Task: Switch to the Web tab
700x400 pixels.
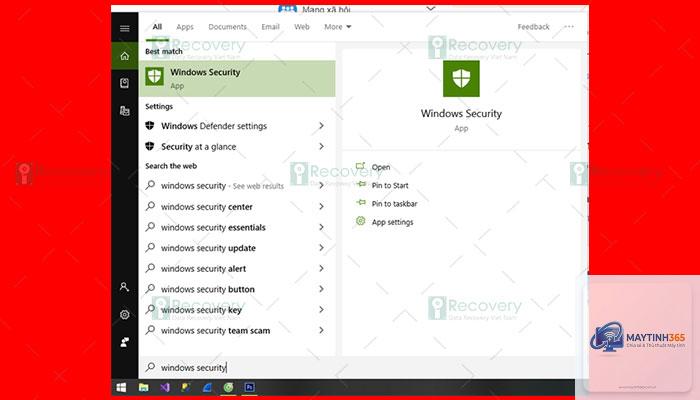Action: click(x=302, y=27)
